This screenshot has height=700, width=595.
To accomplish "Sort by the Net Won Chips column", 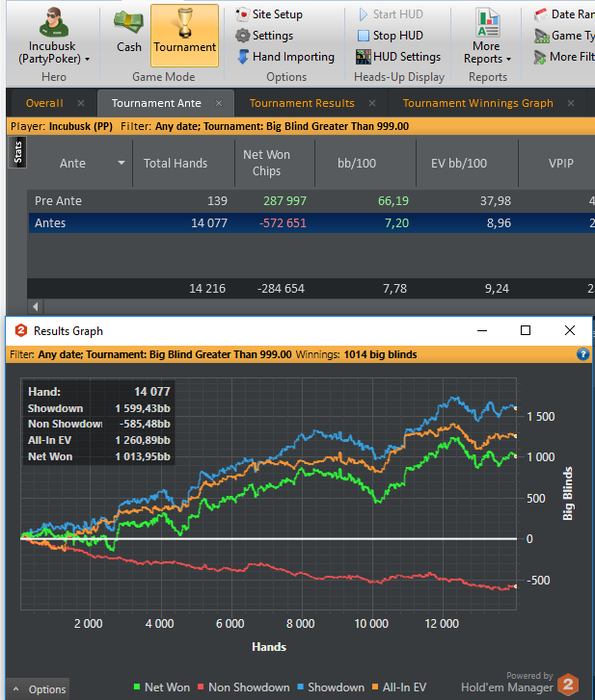I will click(x=266, y=163).
